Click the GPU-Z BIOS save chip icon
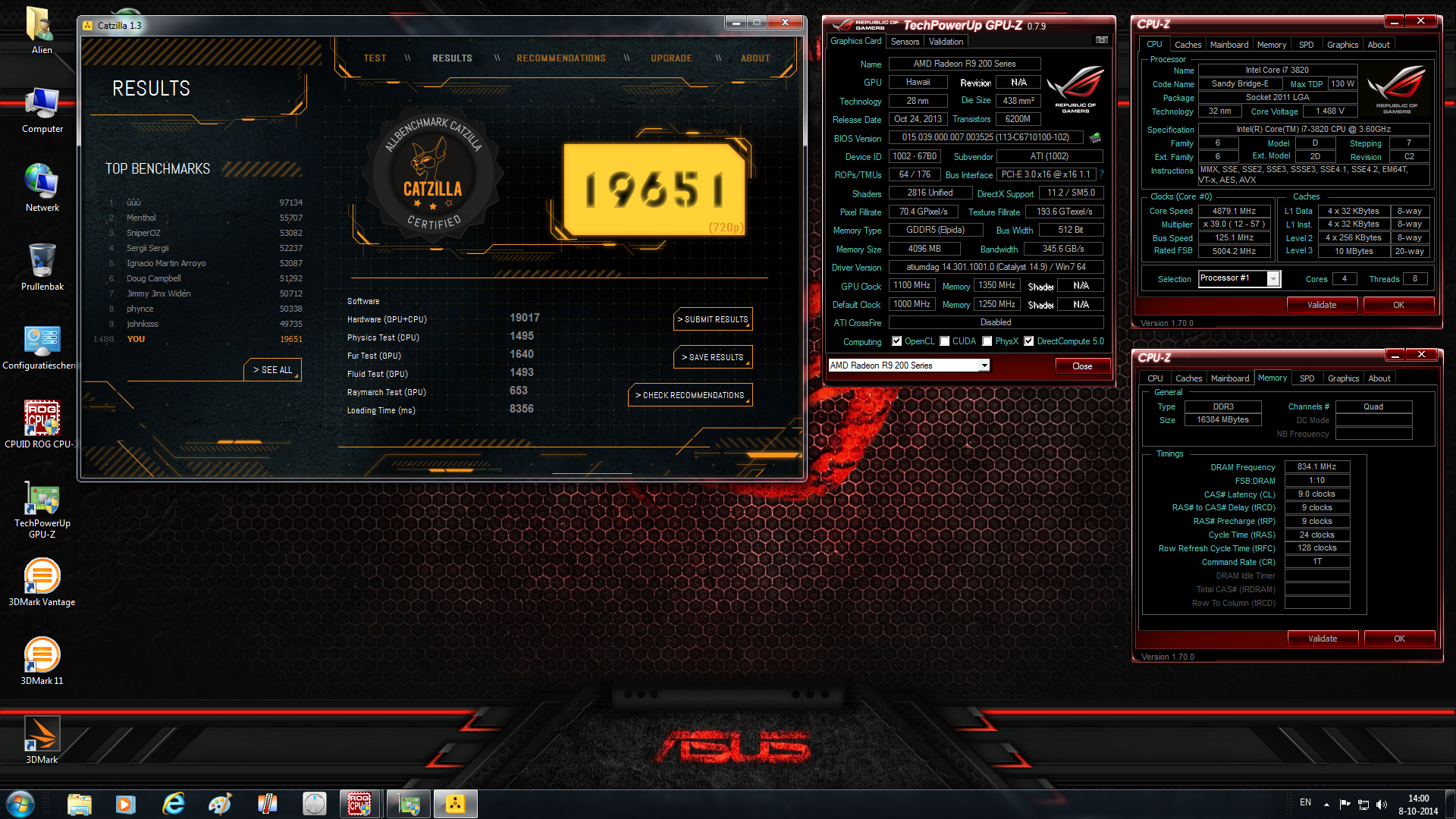 (x=1095, y=138)
